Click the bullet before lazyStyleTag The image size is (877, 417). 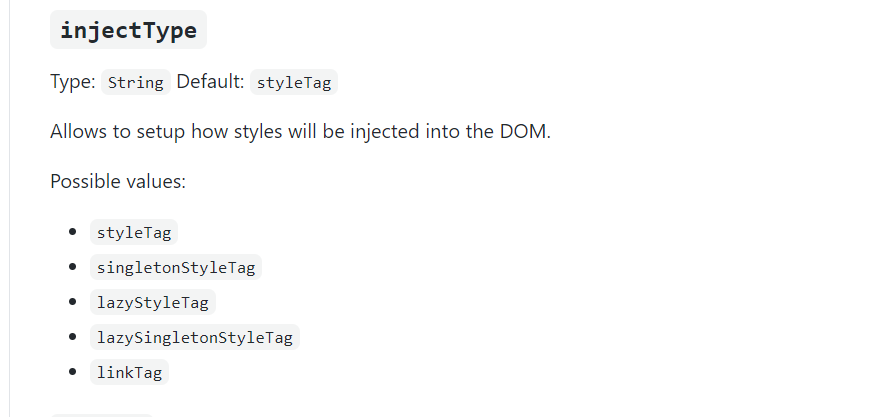coord(73,303)
